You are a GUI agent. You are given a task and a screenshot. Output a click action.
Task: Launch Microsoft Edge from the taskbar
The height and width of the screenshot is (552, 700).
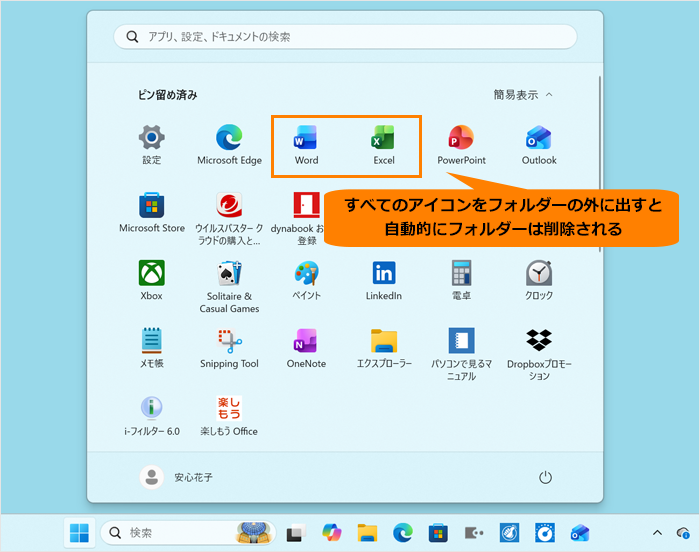[x=403, y=533]
